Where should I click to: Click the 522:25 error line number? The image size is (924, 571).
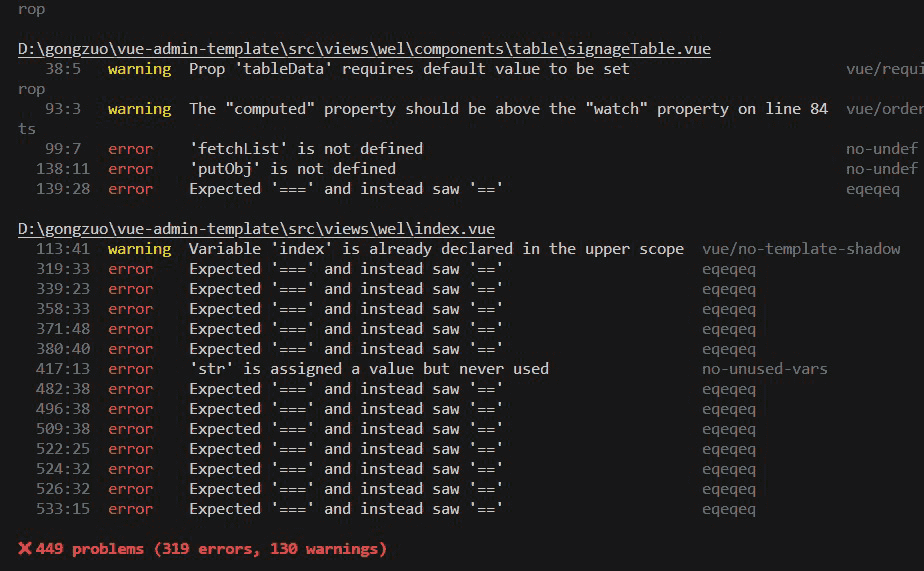63,449
